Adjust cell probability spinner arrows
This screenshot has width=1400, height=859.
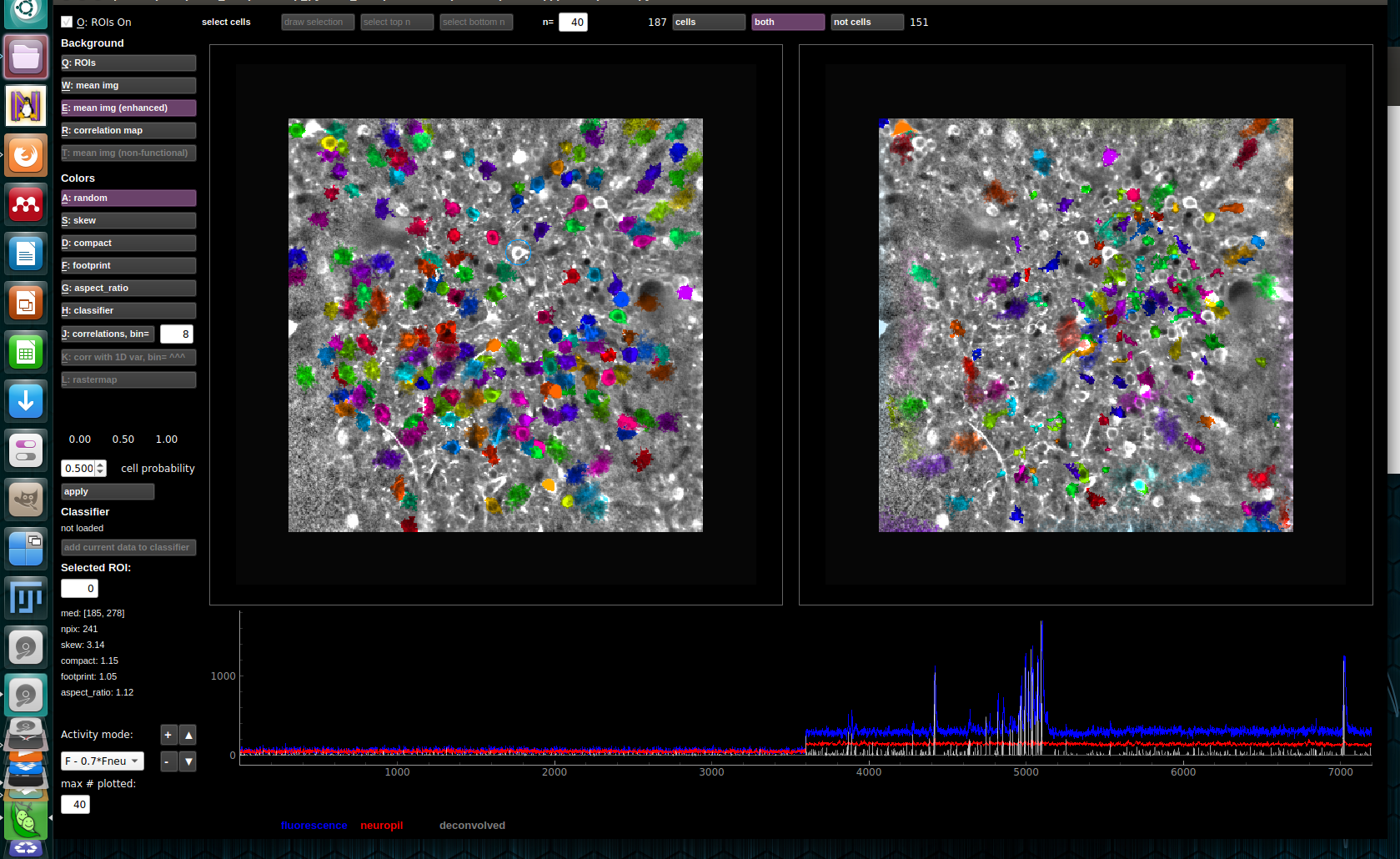[101, 469]
